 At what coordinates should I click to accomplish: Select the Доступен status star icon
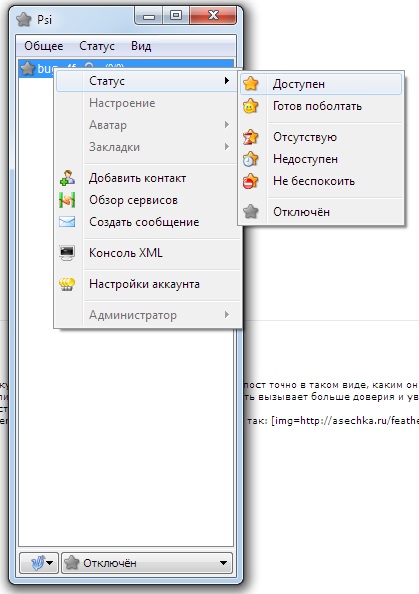[251, 84]
